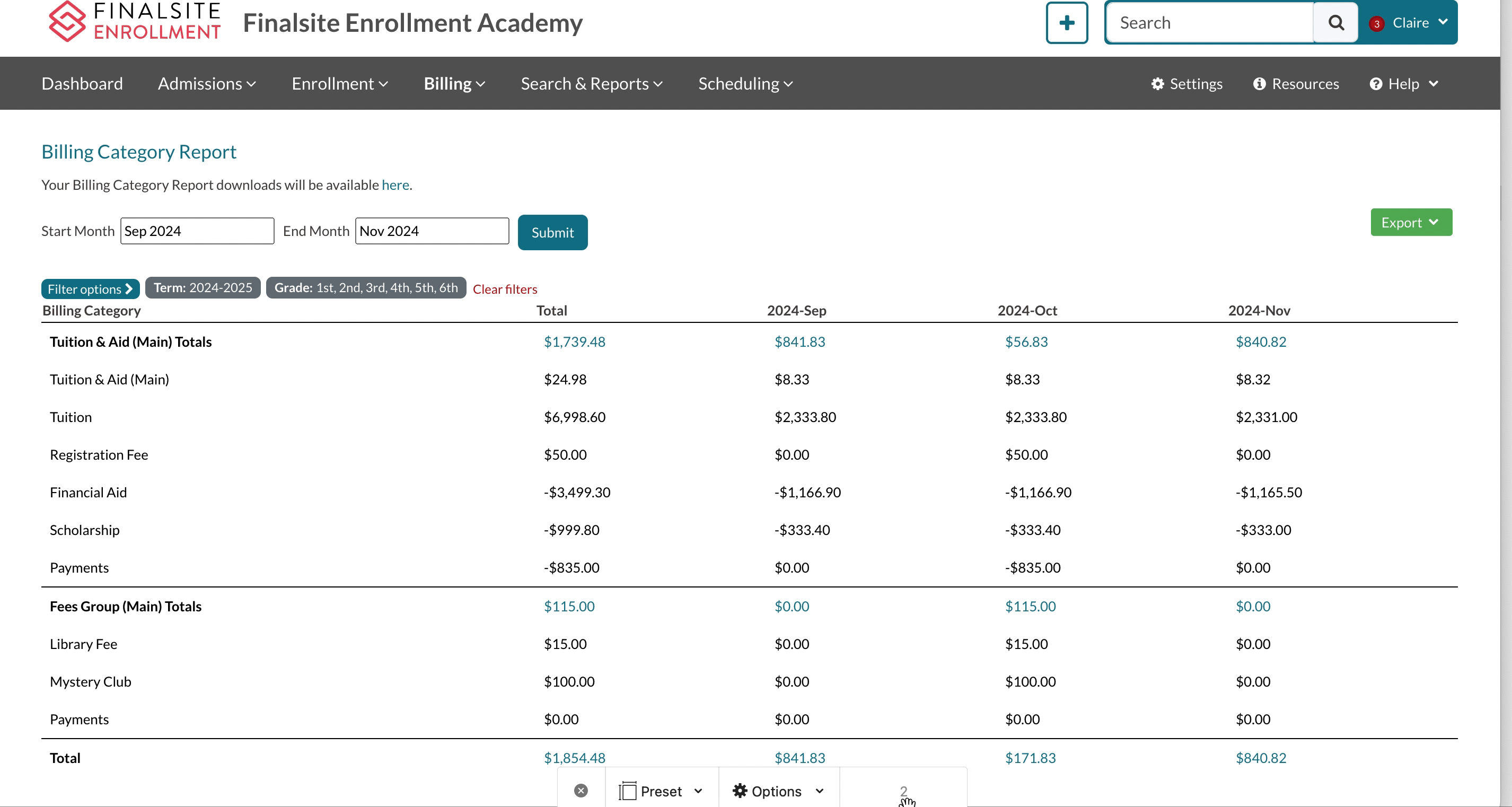Click the plus icon to add new
This screenshot has width=1512, height=807.
tap(1067, 22)
